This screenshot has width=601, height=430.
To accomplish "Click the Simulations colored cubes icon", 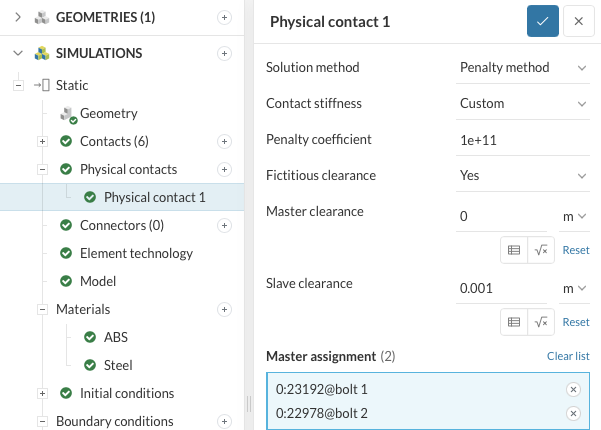I will [x=42, y=53].
